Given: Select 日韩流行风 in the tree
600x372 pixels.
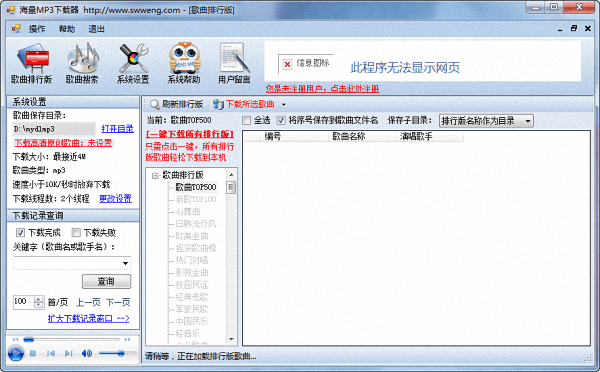Looking at the screenshot, I should tap(196, 224).
